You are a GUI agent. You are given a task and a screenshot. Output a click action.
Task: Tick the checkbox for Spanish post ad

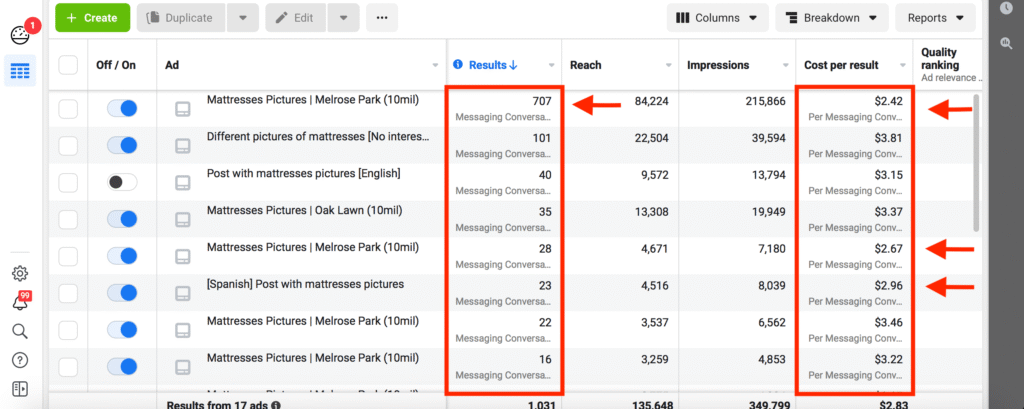[68, 293]
